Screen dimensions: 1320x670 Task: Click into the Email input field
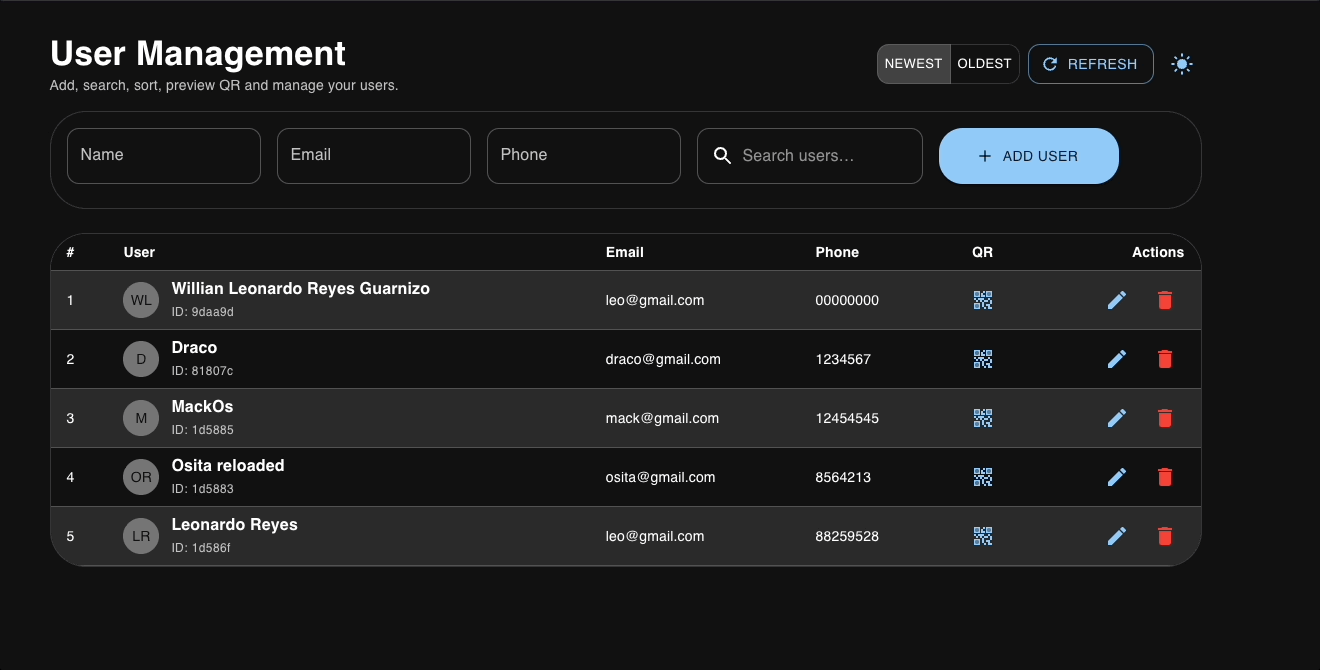point(374,156)
